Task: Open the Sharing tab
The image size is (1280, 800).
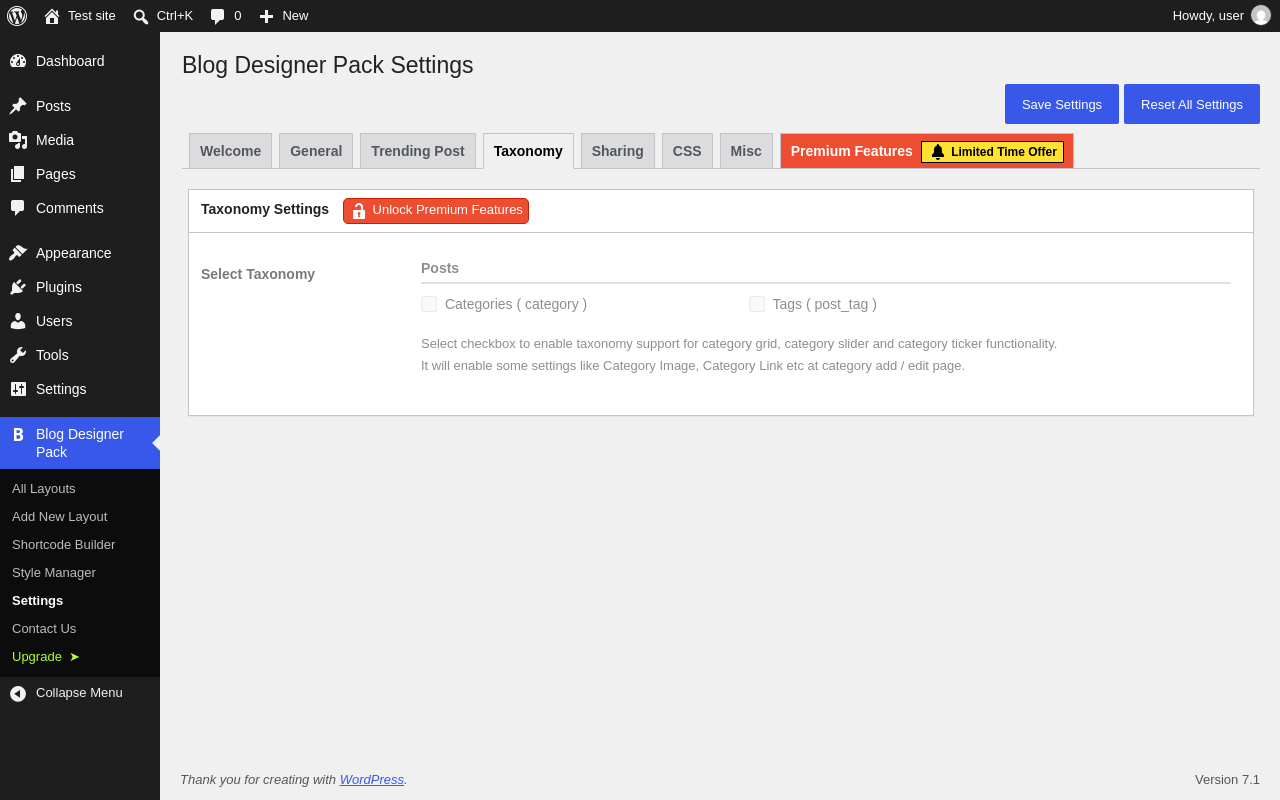Action: click(x=618, y=151)
